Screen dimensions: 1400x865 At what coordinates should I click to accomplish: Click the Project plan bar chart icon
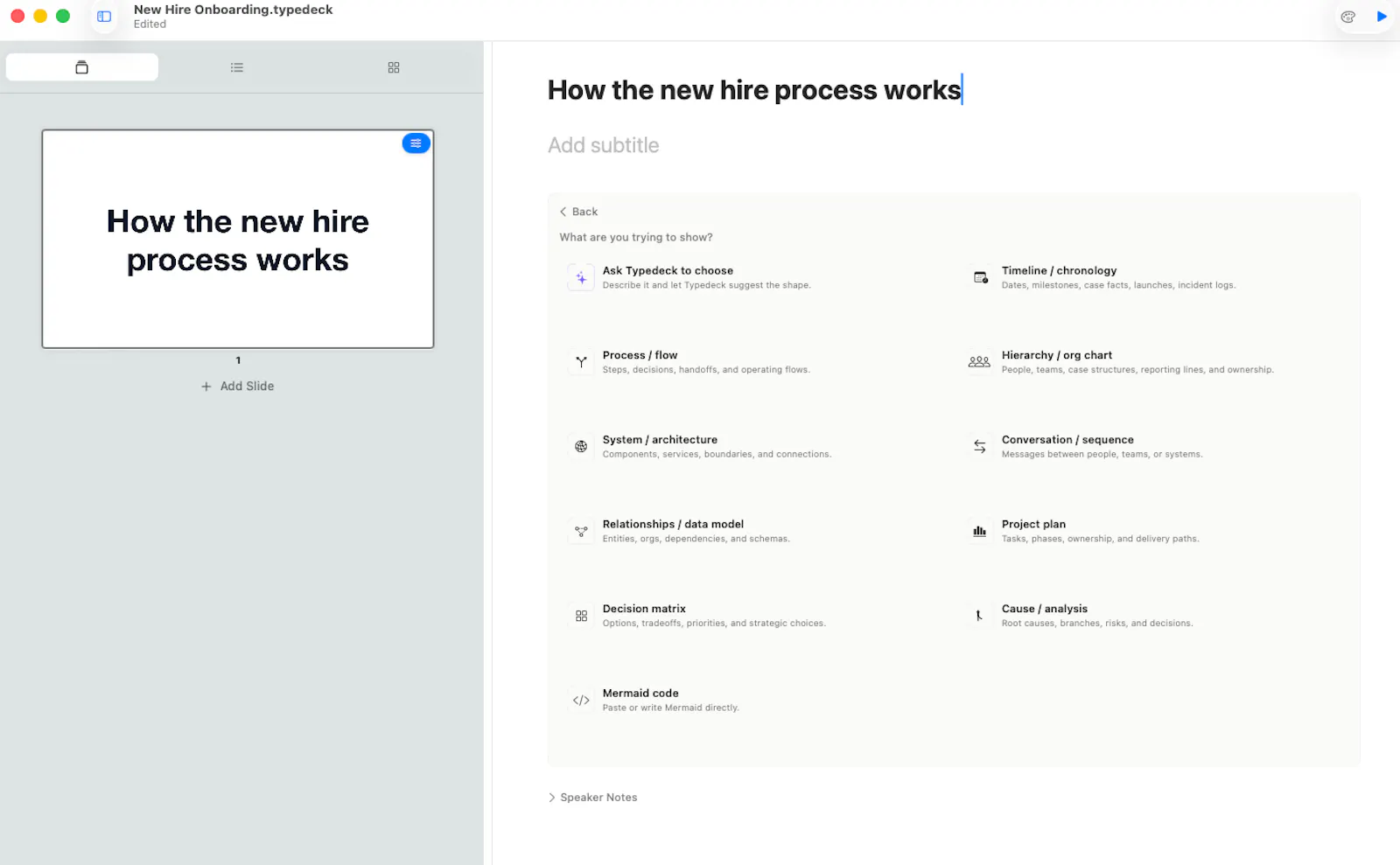[980, 531]
